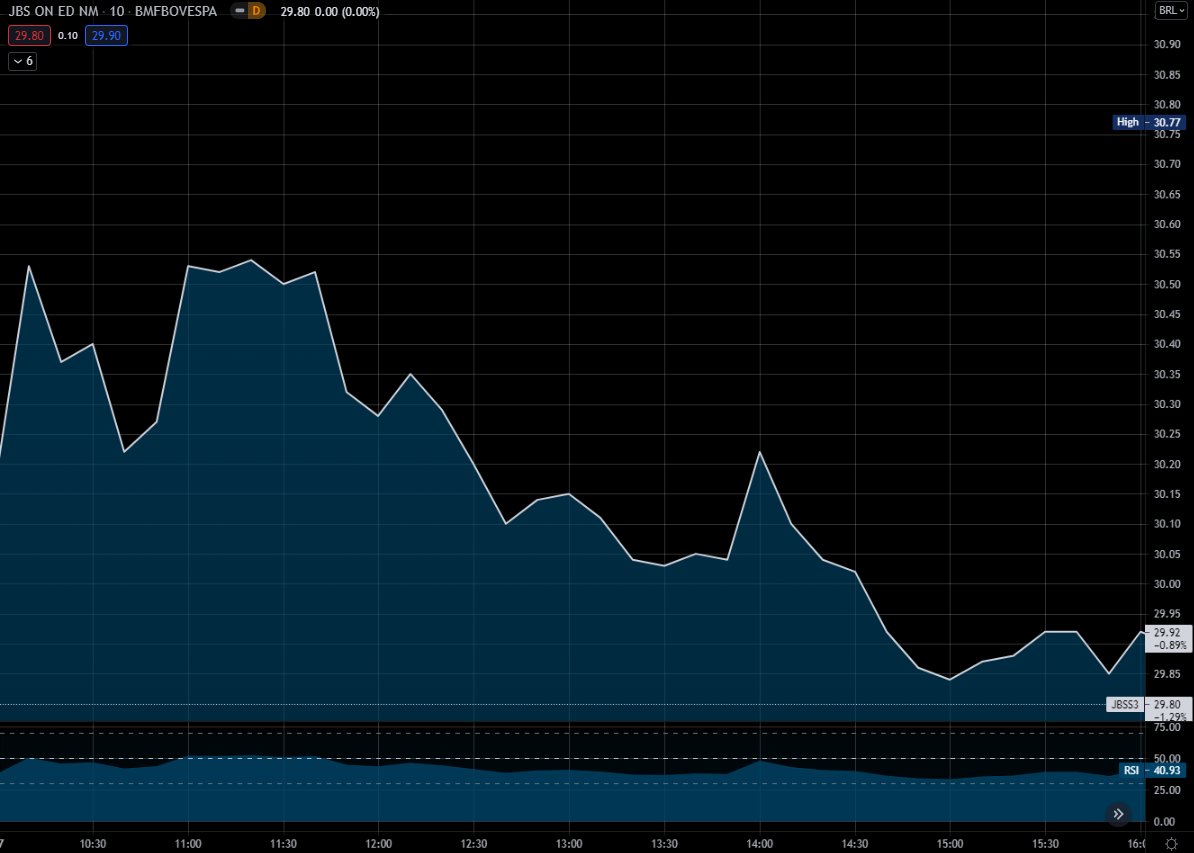Click the 30.00 price axis label

point(1167,584)
